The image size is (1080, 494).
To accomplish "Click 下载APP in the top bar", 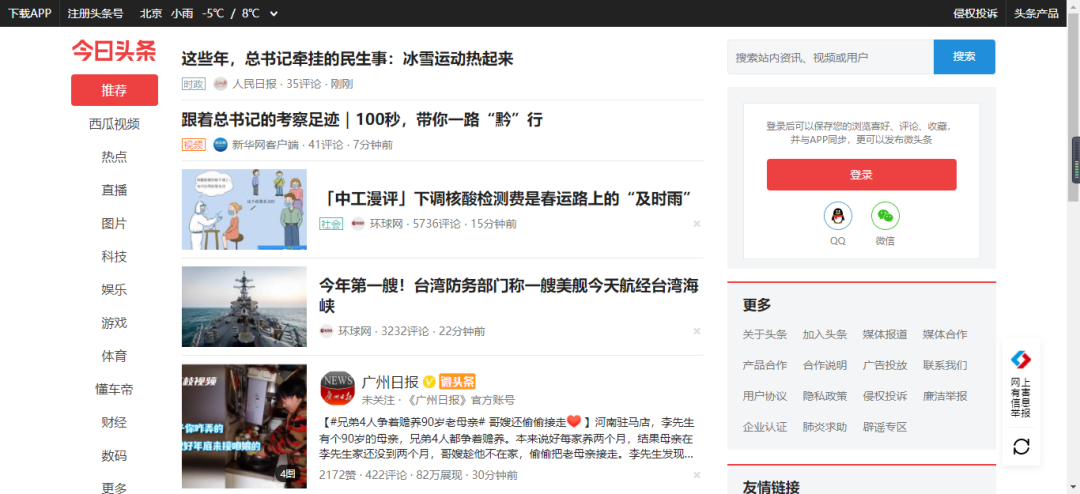I will coord(30,13).
